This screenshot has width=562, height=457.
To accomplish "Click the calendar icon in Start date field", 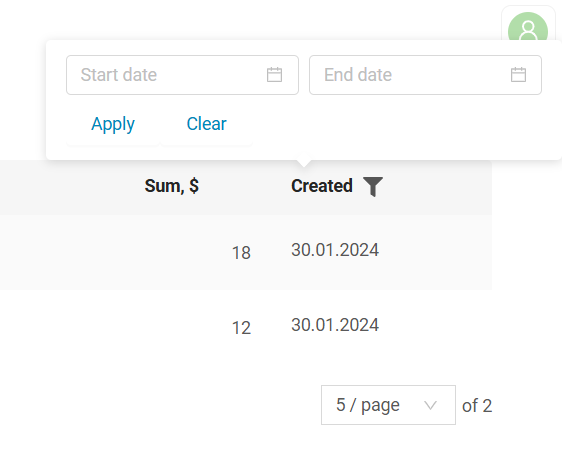I will coord(274,75).
